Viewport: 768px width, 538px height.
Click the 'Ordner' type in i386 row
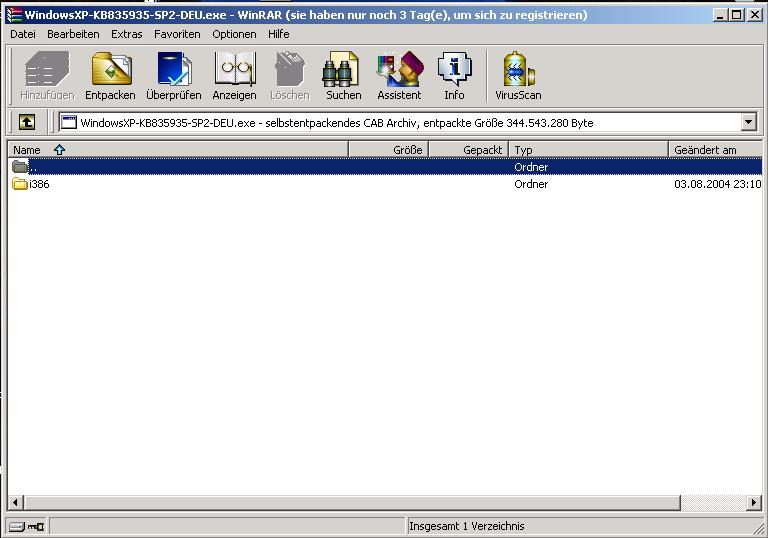click(x=531, y=184)
